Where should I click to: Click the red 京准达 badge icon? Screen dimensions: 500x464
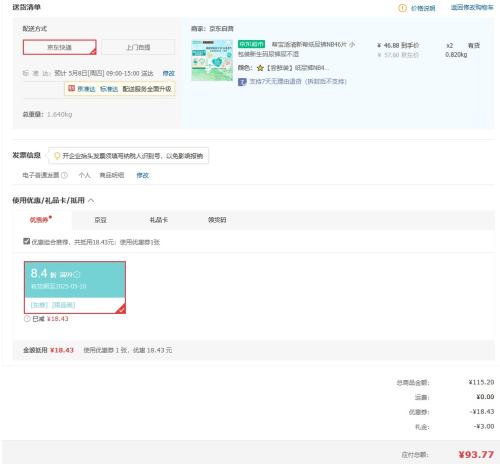click(x=71, y=88)
